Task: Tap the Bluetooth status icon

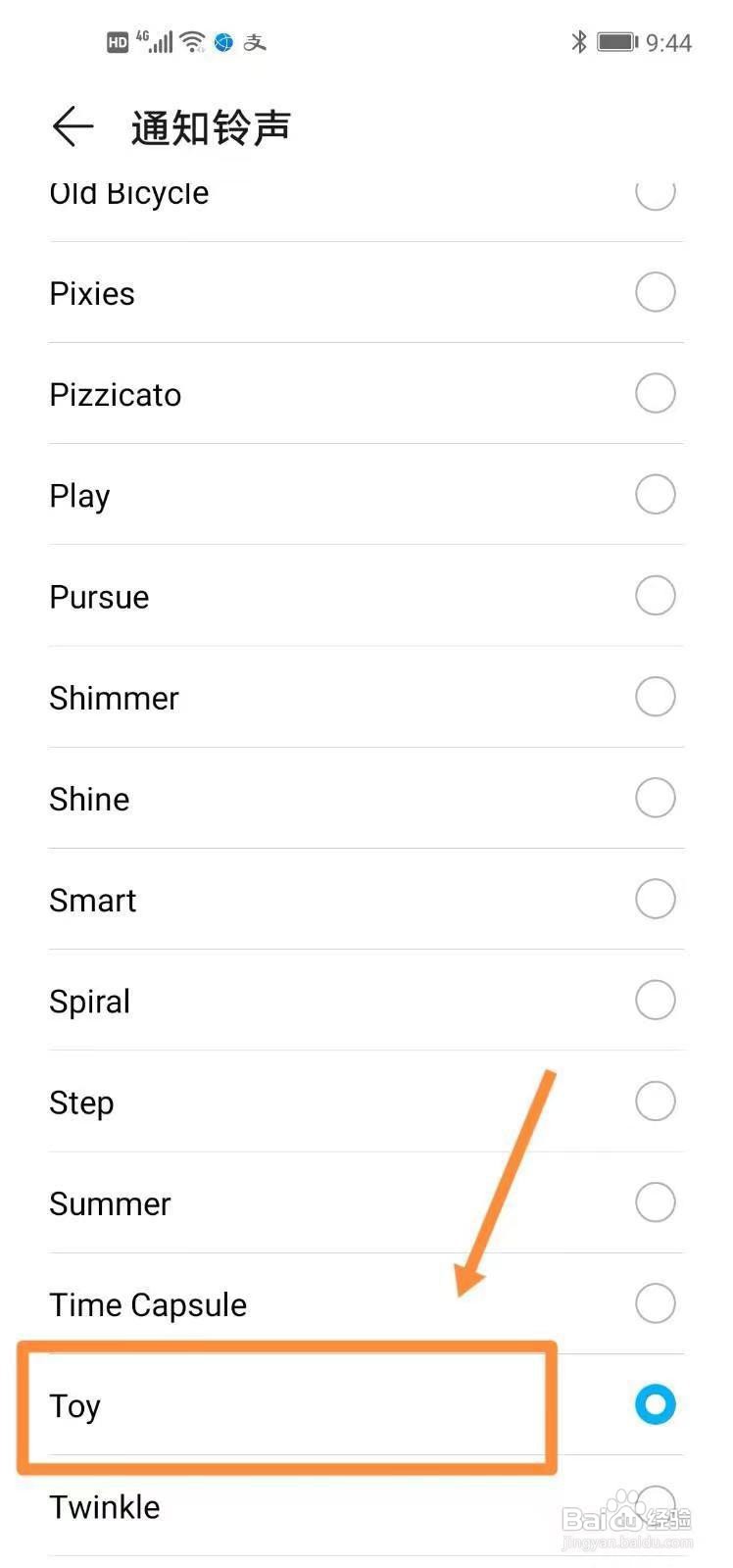Action: [x=579, y=42]
